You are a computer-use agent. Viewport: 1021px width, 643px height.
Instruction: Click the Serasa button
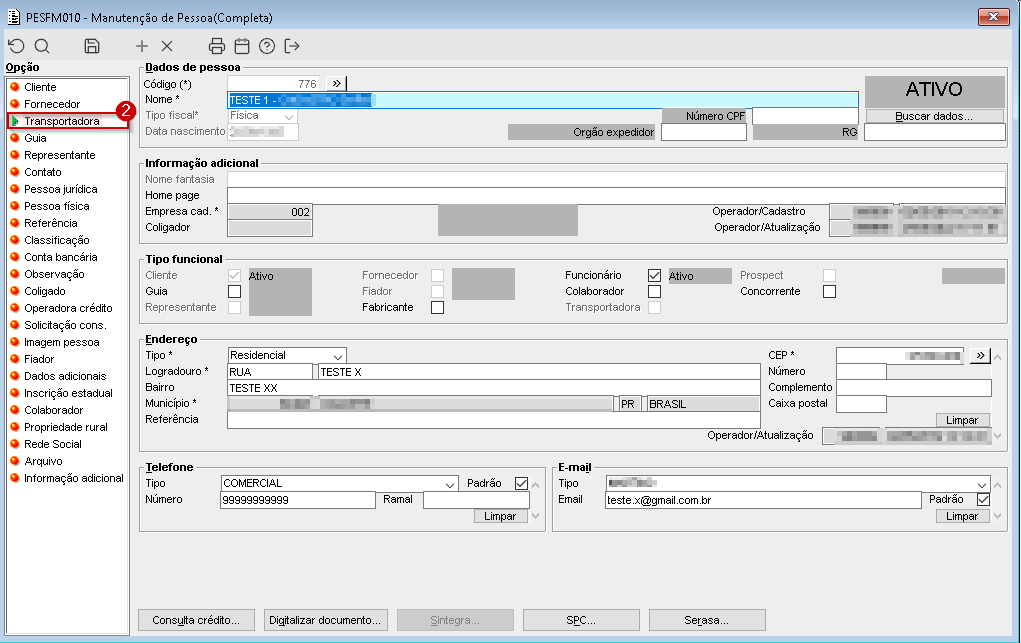pyautogui.click(x=706, y=620)
